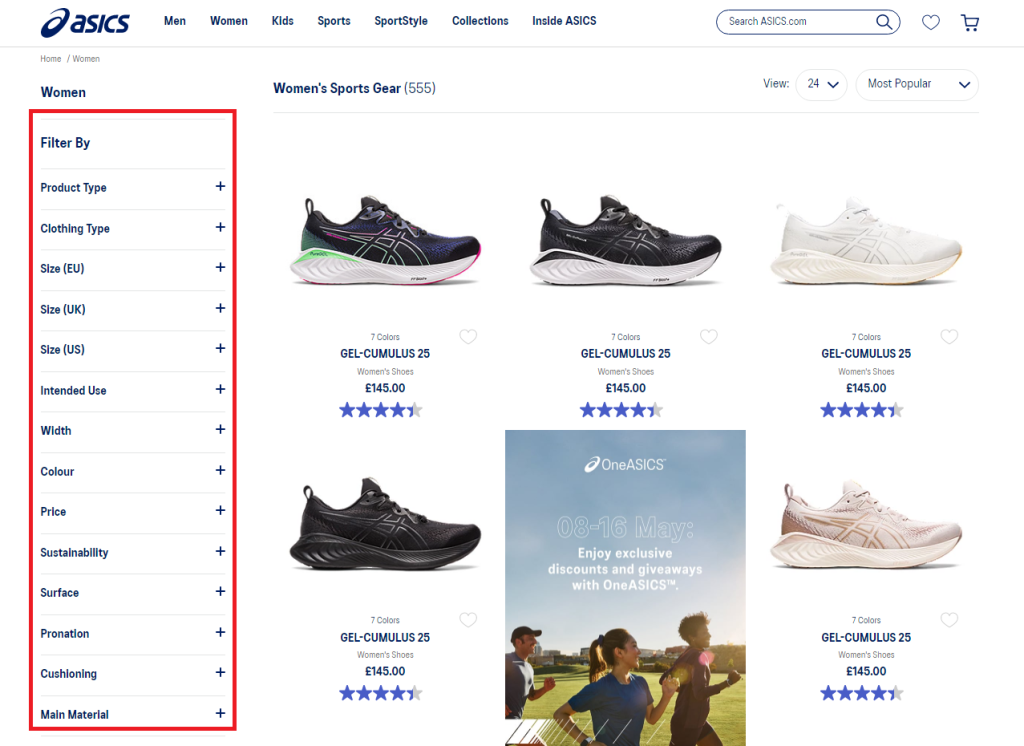Click the ASICS logo

85,23
